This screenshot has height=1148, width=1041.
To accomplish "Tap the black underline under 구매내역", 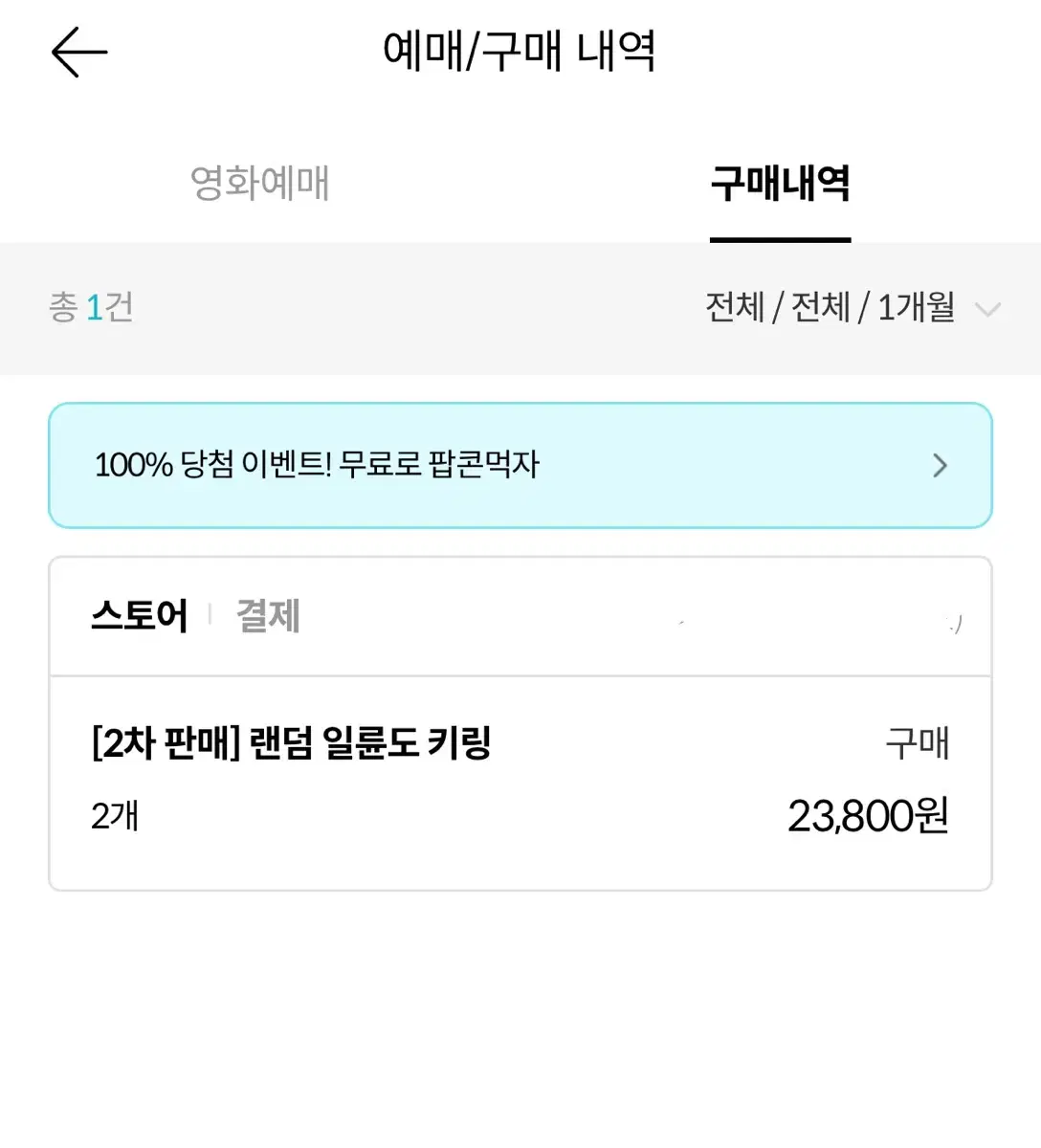I will [780, 239].
